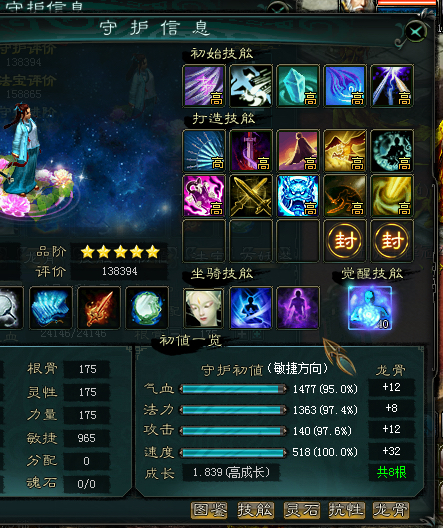Click the 敏捷 attribute value field
Viewport: 443px width, 528px height.
(87, 438)
